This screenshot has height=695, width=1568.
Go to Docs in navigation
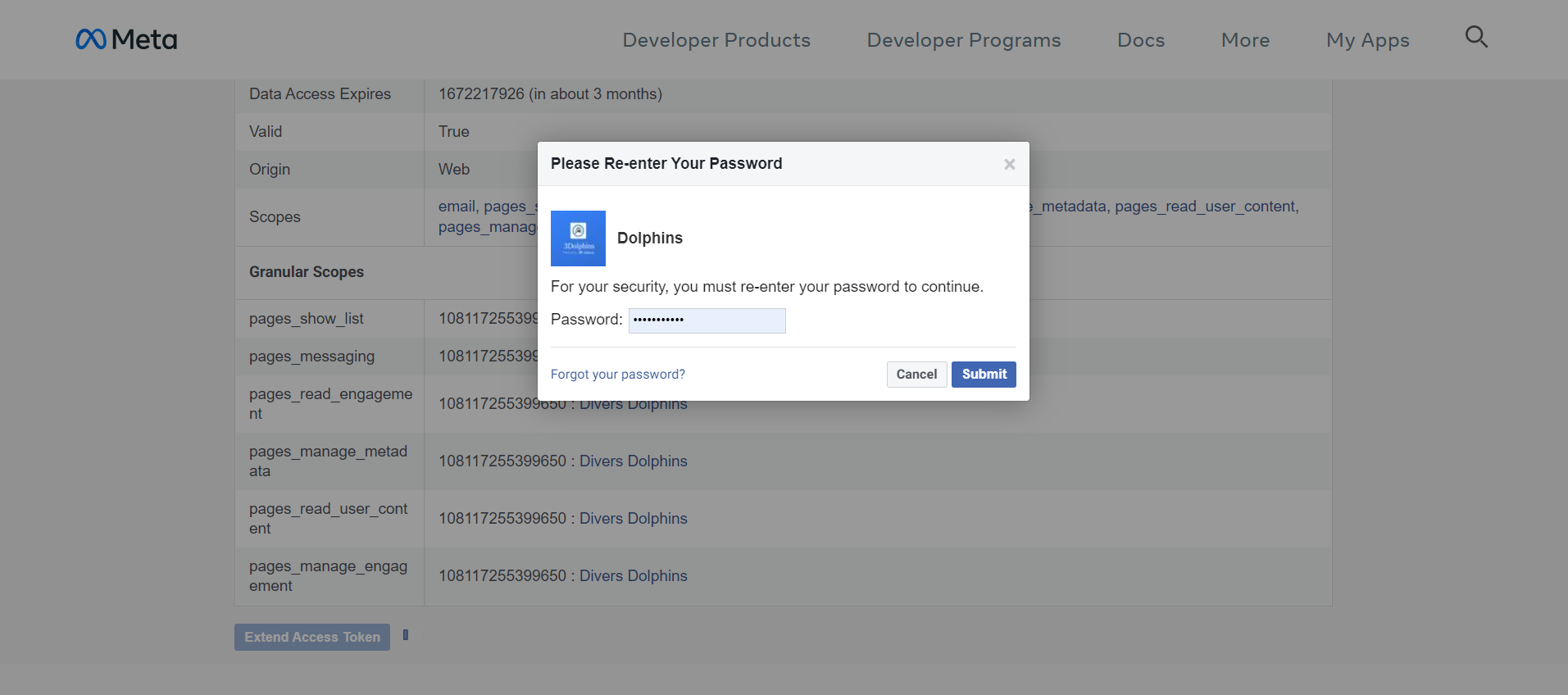point(1140,40)
